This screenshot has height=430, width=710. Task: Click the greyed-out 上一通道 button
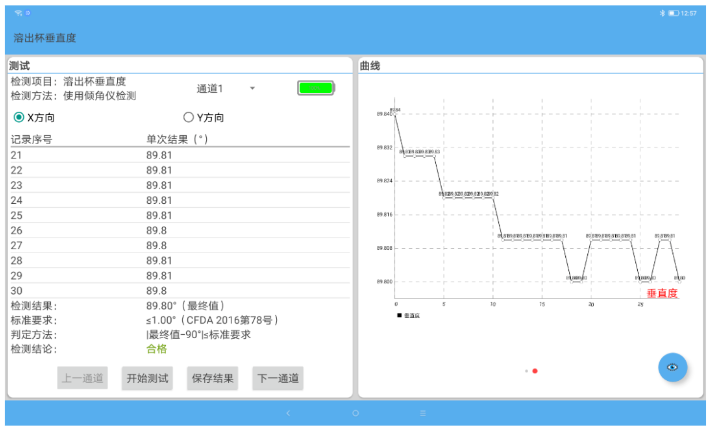82,378
